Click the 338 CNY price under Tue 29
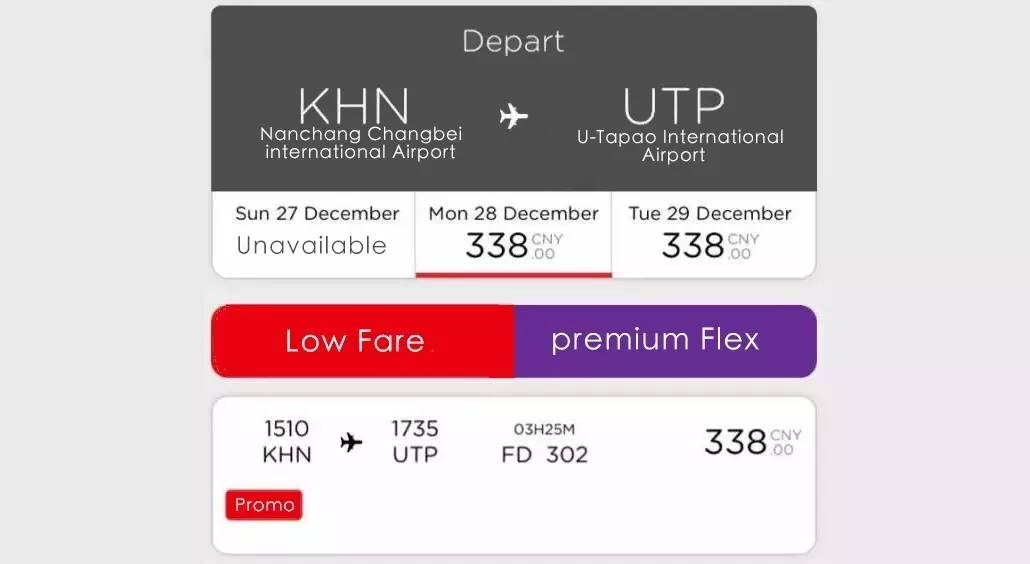This screenshot has width=1030, height=564. (710, 245)
